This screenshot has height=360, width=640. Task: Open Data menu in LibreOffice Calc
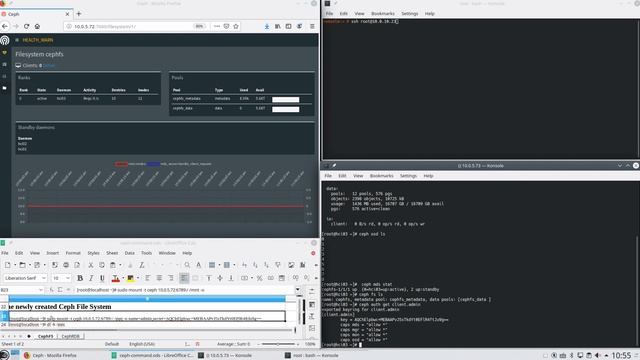[130, 253]
